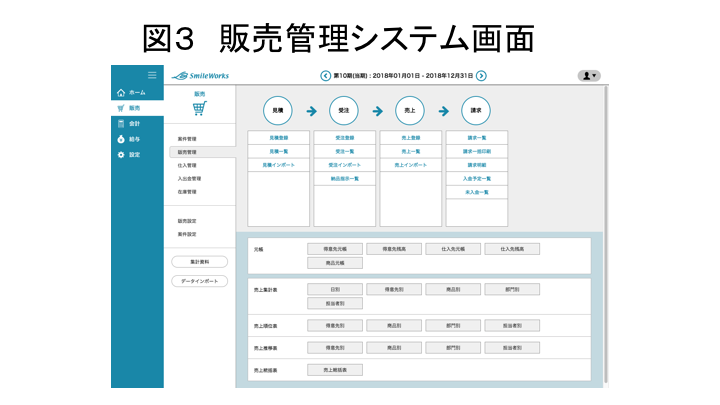The width and height of the screenshot is (720, 405).
Task: Open the 売上一覧 link
Action: tap(411, 152)
